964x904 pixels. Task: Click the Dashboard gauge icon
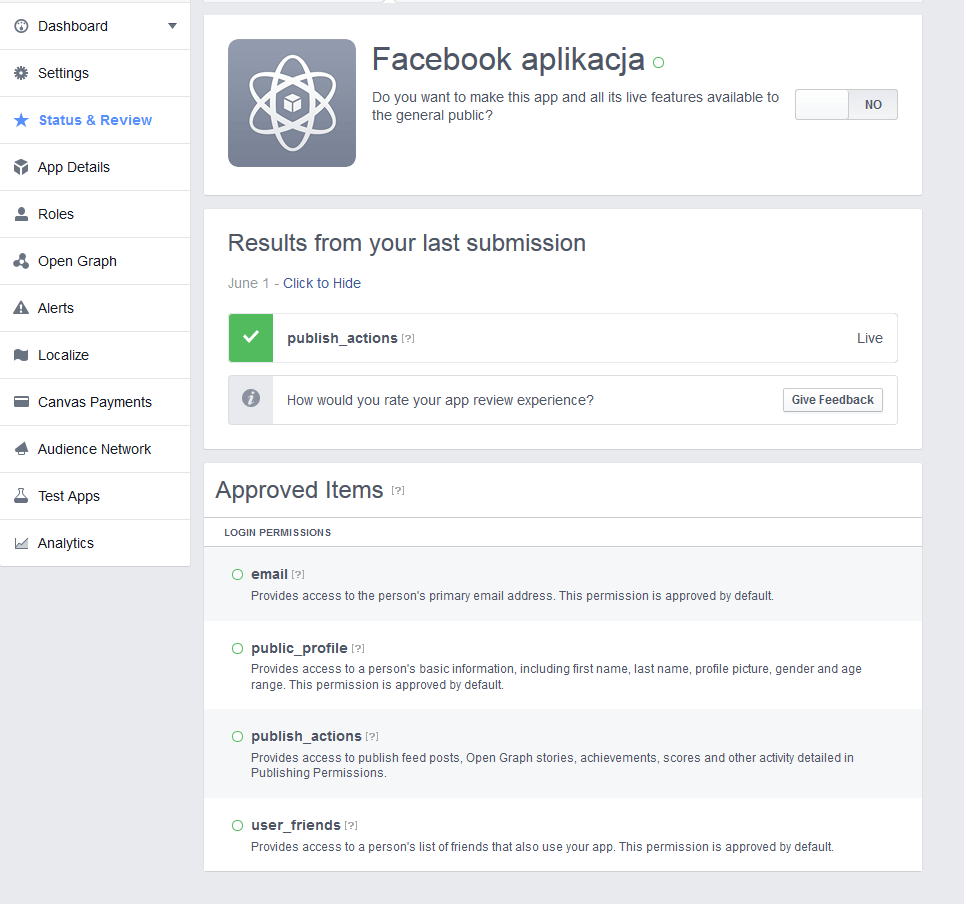[x=21, y=26]
